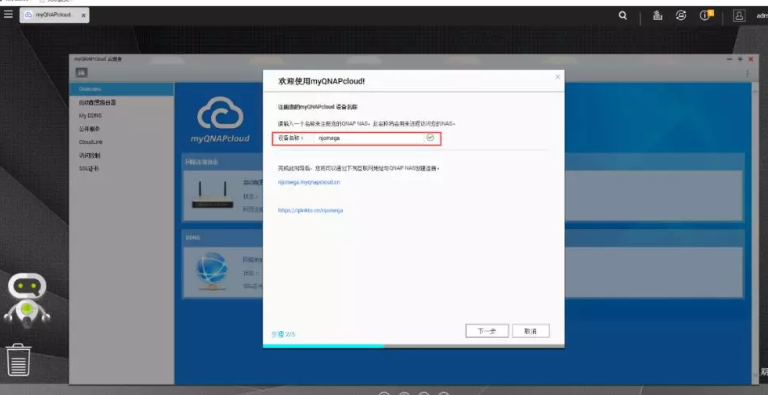Click the admin user profile icon
This screenshot has height=395, width=768.
pyautogui.click(x=739, y=16)
